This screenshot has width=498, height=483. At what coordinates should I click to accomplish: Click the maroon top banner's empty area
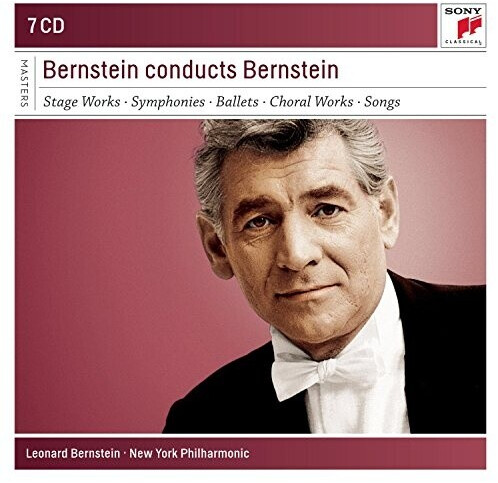[x=250, y=26]
